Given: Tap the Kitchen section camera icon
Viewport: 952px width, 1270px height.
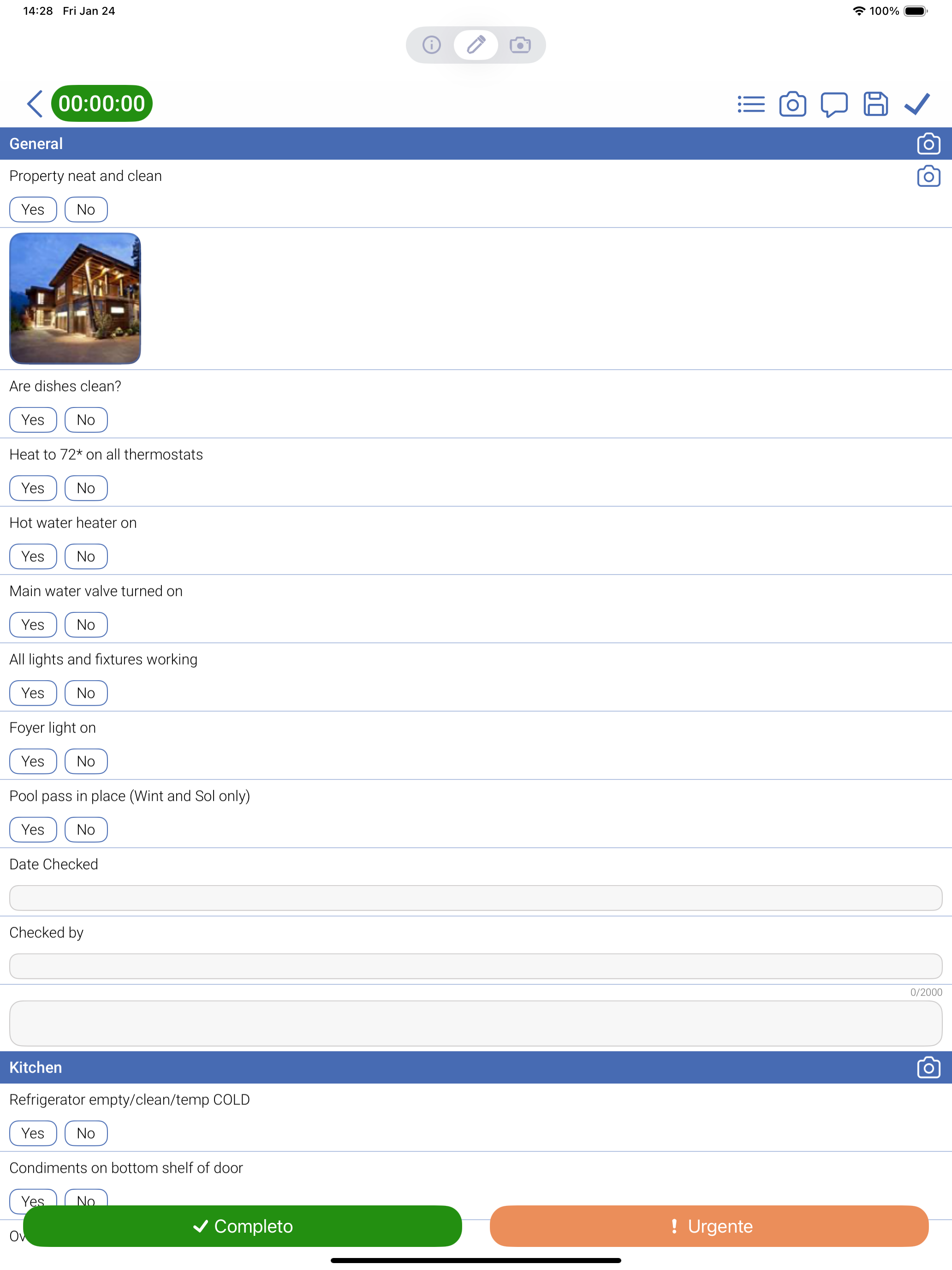Looking at the screenshot, I should coord(928,1068).
